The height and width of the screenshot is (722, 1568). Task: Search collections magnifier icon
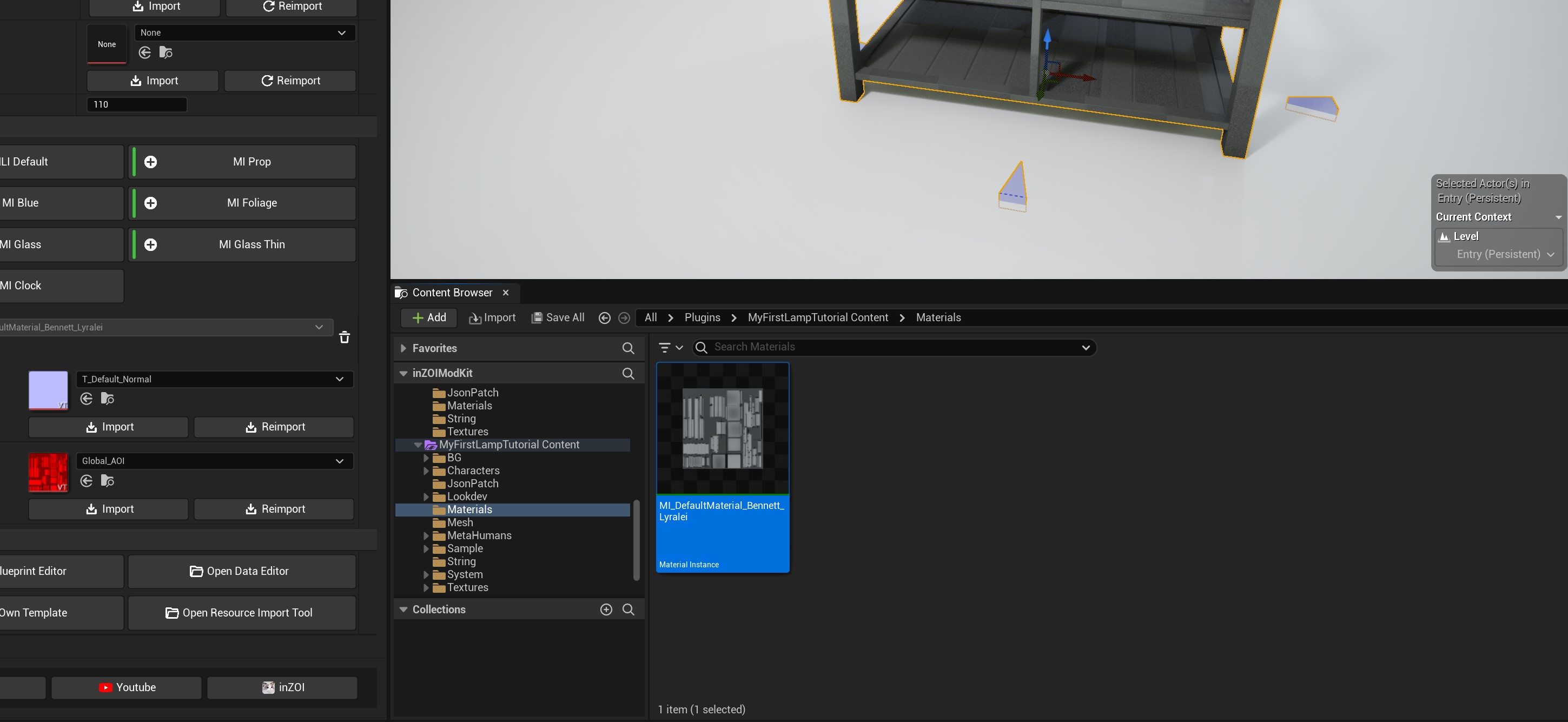pyautogui.click(x=628, y=610)
